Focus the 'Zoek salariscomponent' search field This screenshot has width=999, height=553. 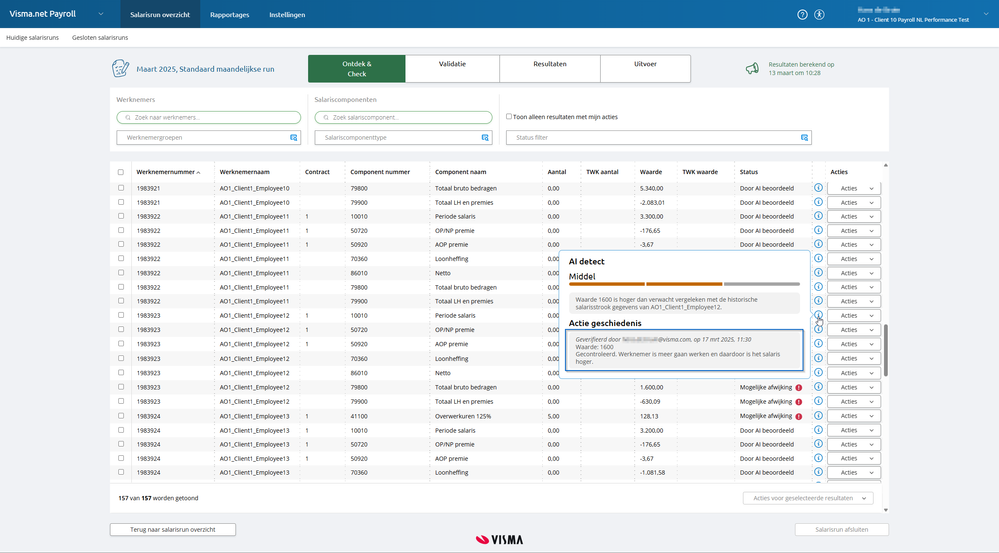(403, 117)
